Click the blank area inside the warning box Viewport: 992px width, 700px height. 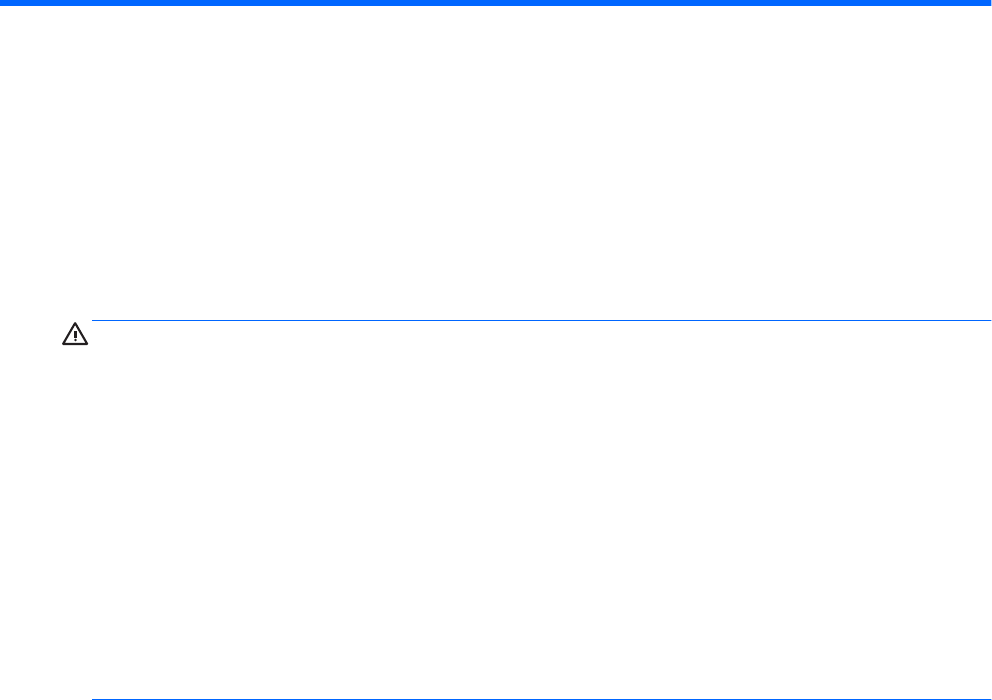tap(542, 509)
